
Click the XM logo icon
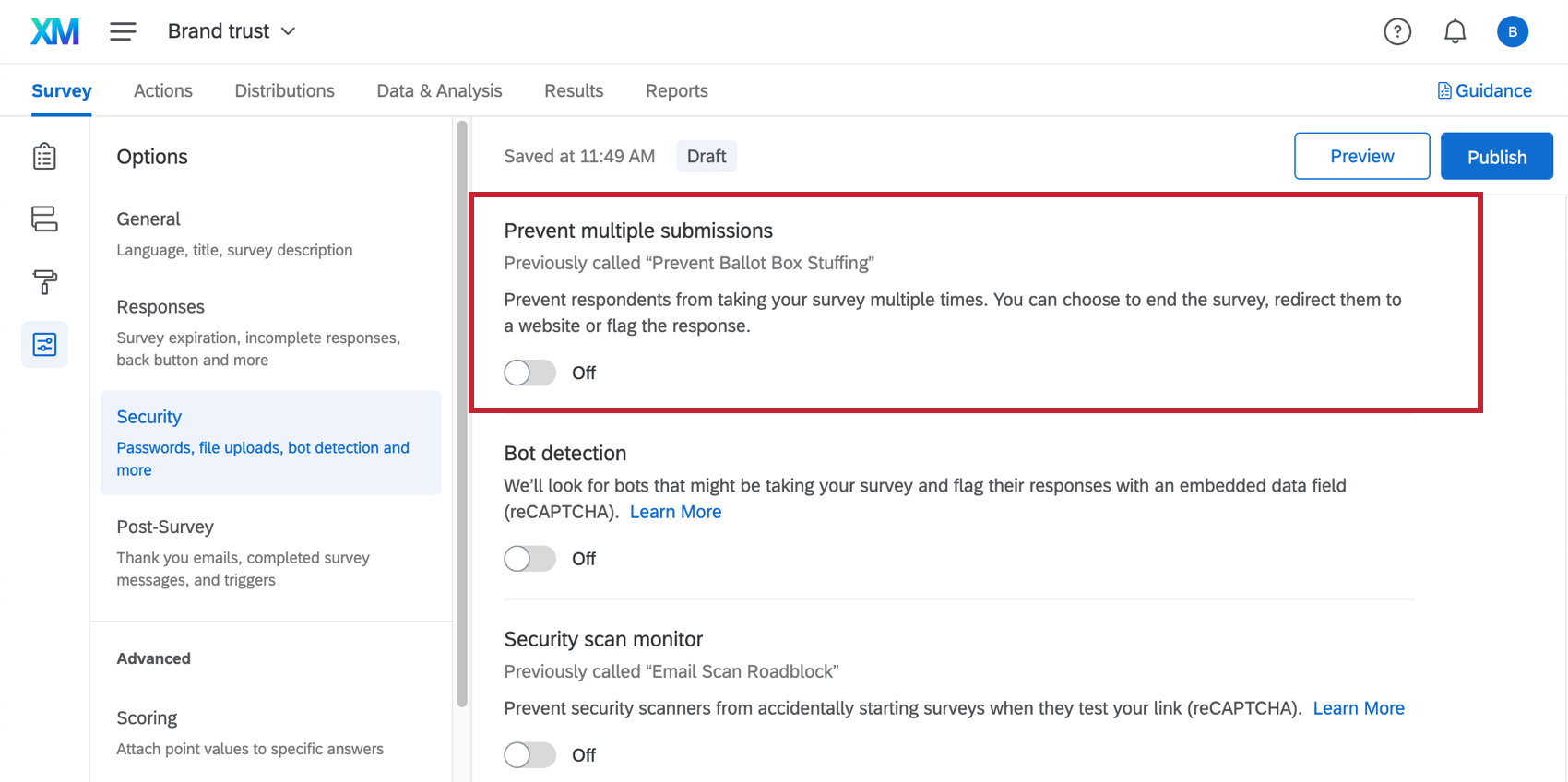point(54,31)
